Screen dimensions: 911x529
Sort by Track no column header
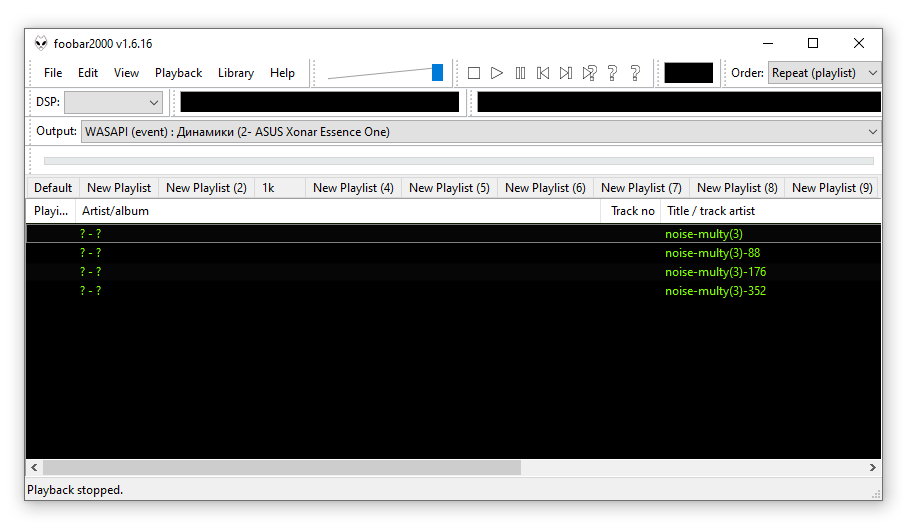[x=630, y=211]
